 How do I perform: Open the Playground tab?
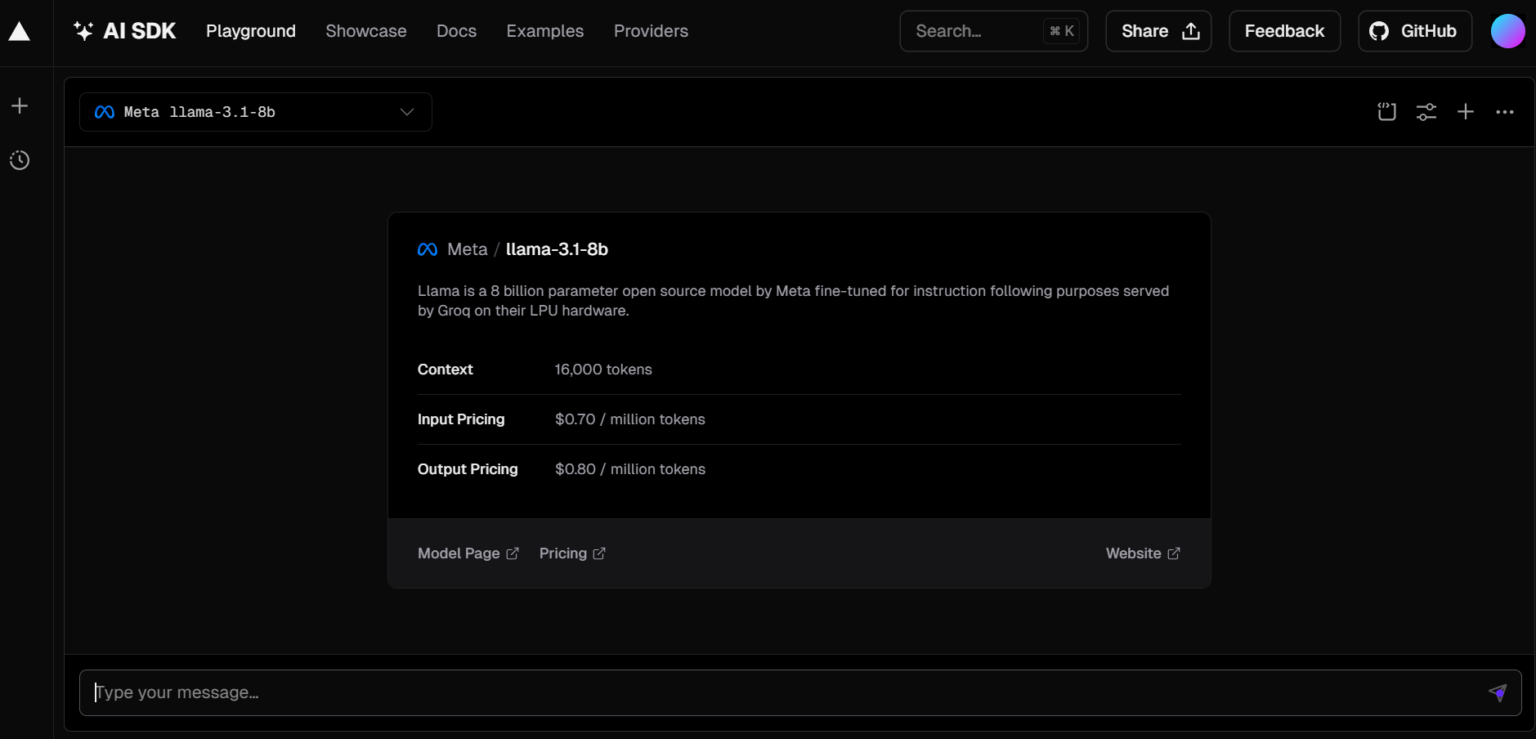click(251, 31)
